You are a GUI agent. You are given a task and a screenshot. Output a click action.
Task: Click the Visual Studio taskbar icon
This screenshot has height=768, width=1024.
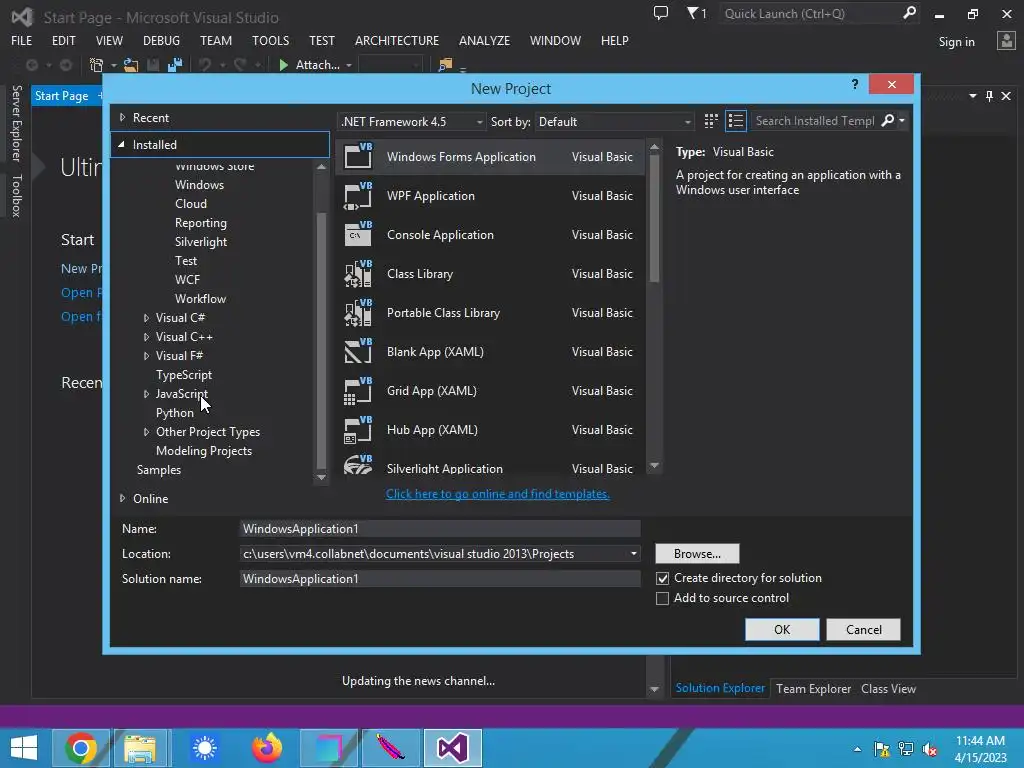pos(453,748)
